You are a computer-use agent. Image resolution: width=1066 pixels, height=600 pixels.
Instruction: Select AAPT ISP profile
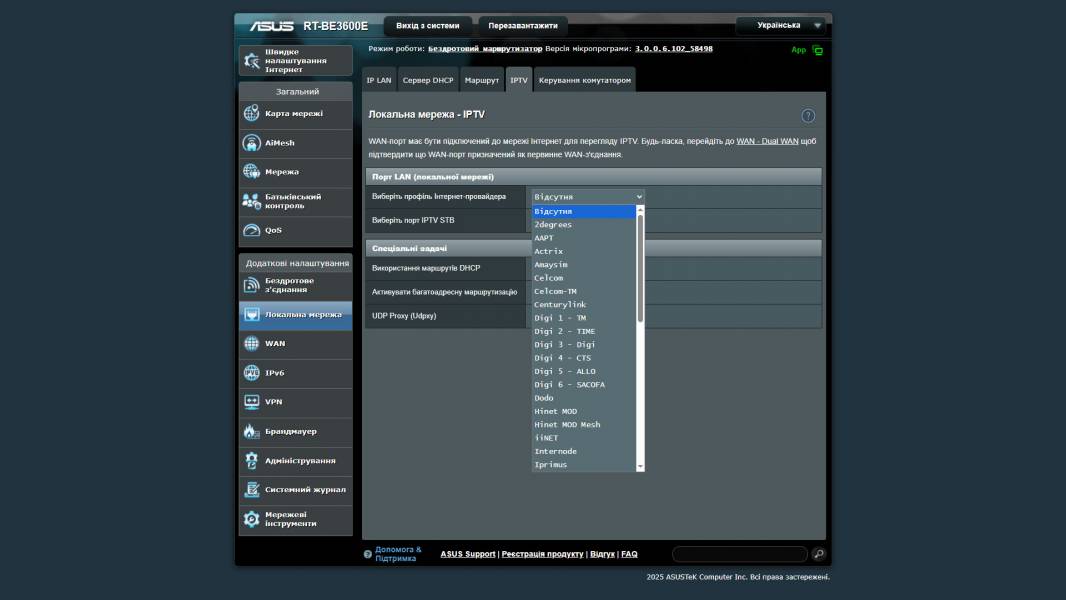tap(584, 238)
